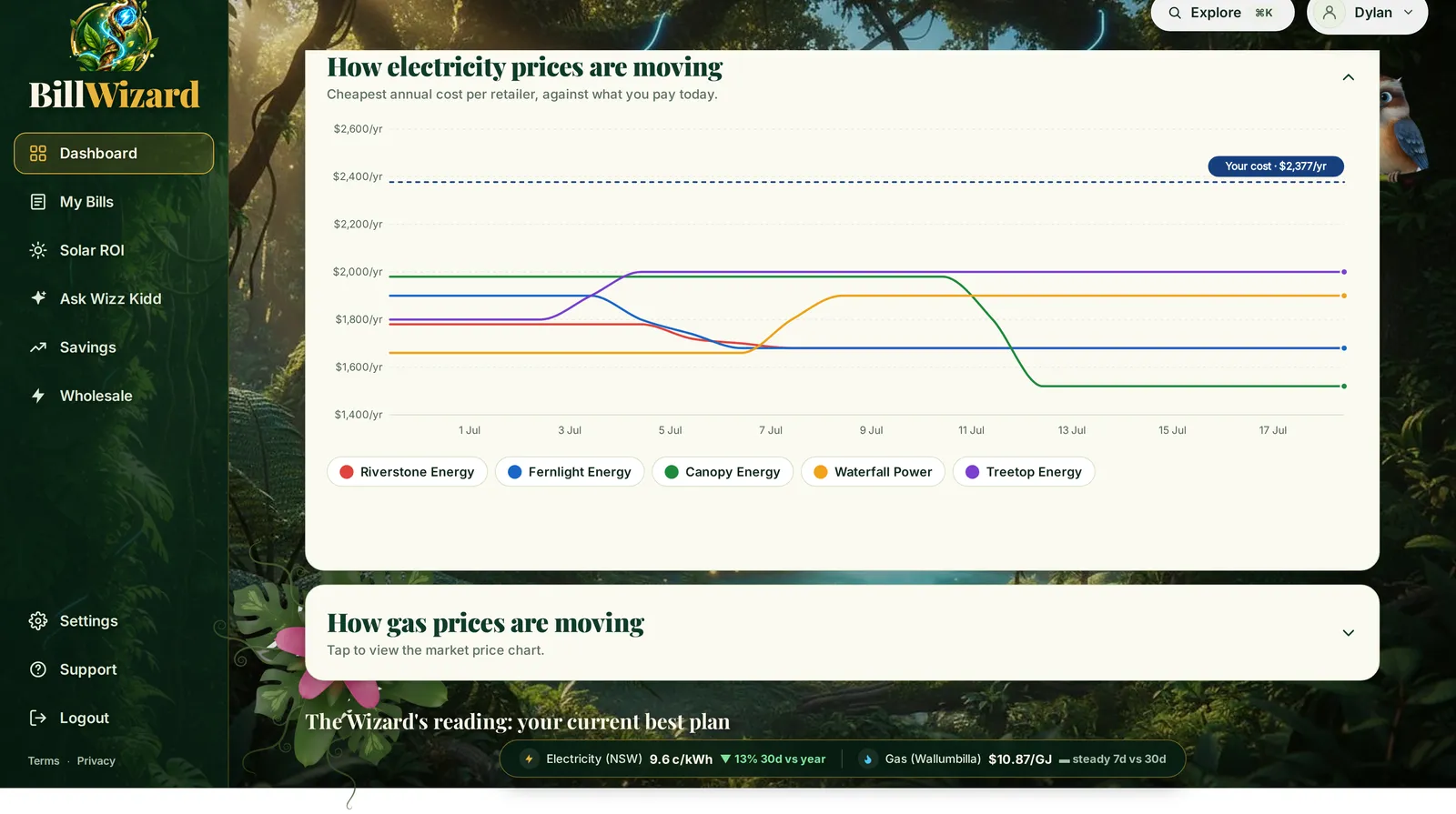Screen dimensions: 1456x814
Task: Toggle Treetop Energy series in legend
Action: click(x=1024, y=472)
